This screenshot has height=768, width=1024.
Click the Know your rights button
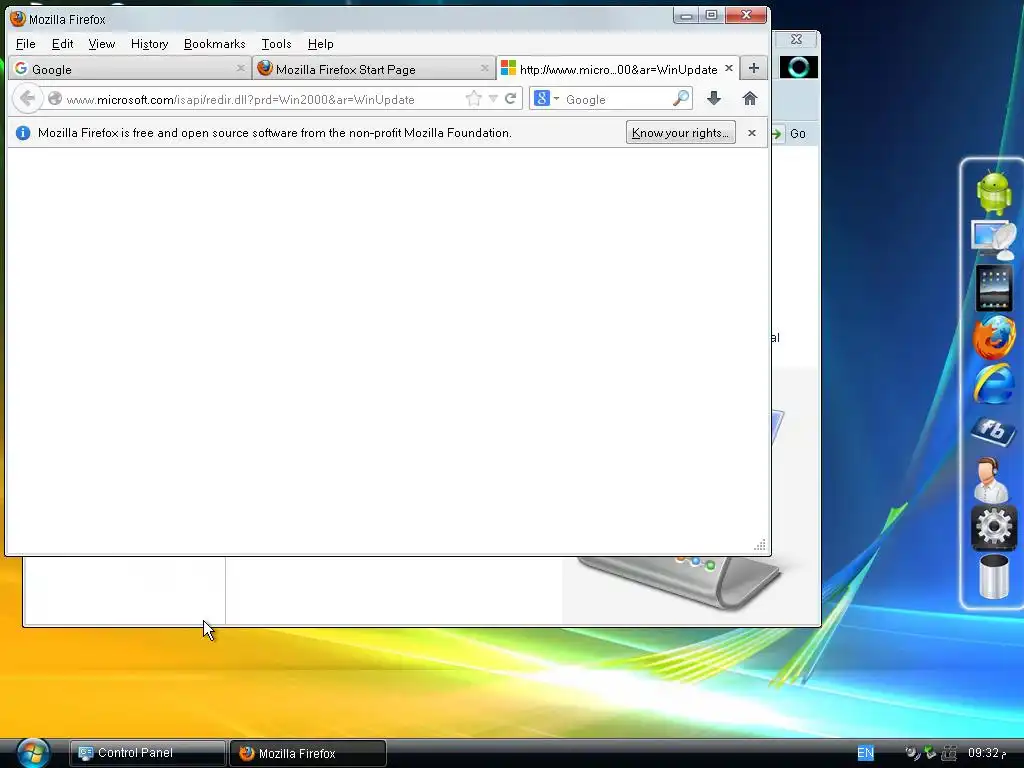click(680, 133)
